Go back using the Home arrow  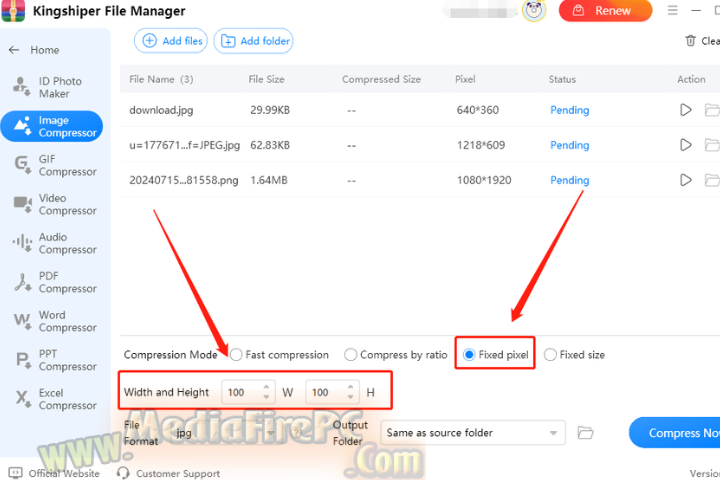click(14, 50)
